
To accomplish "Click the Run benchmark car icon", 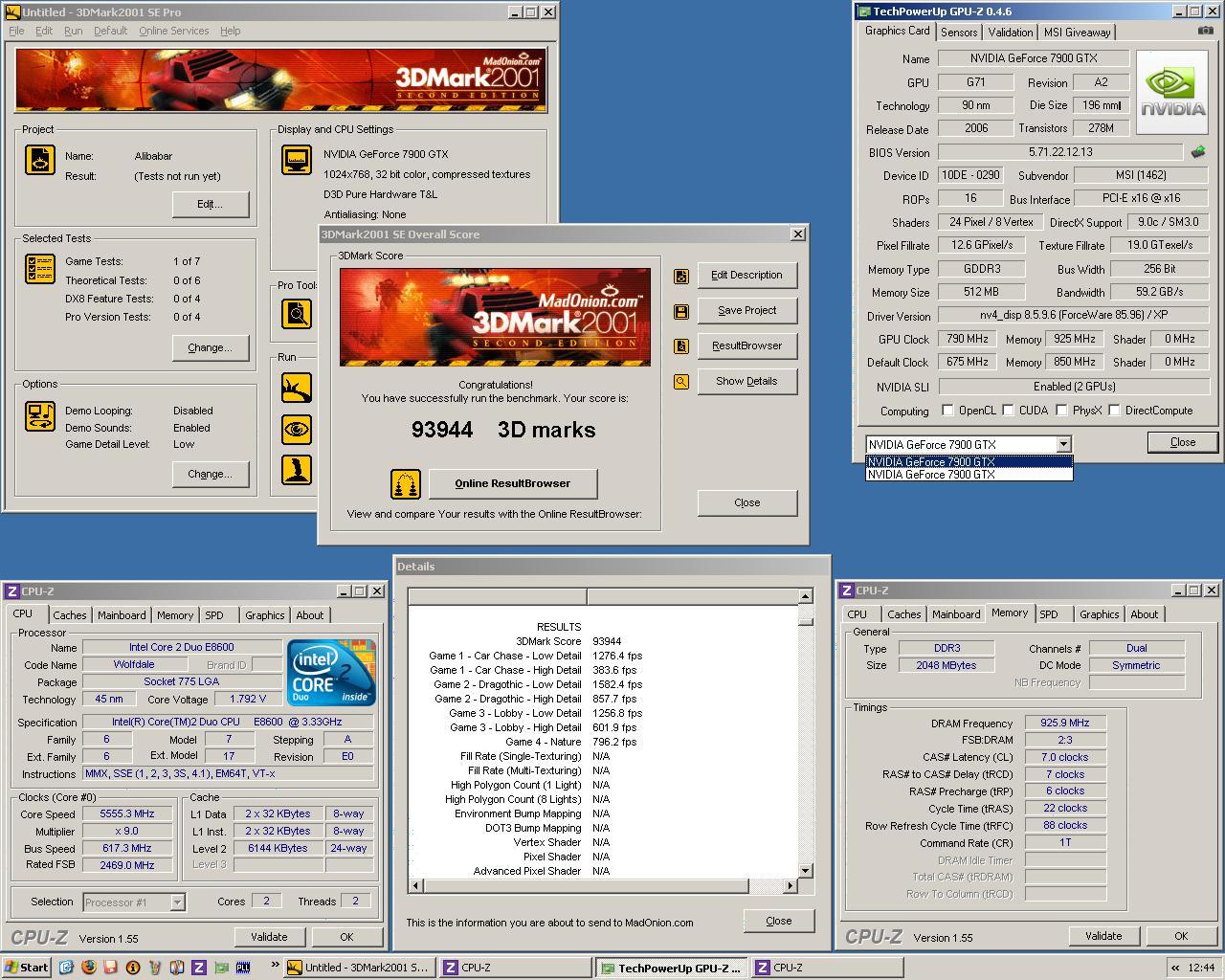I will click(x=297, y=388).
